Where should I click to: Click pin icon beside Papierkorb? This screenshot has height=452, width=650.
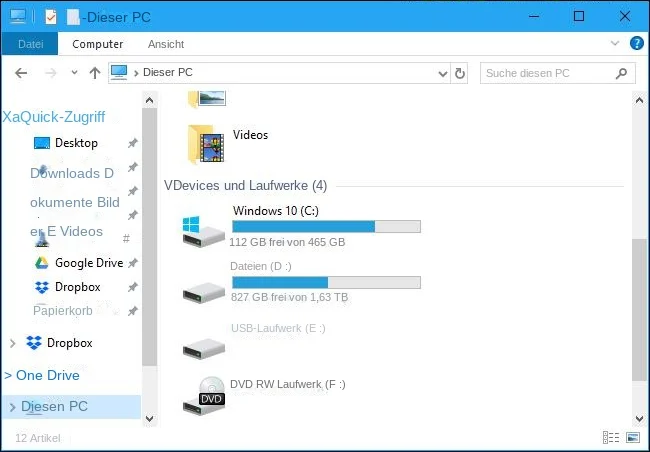(x=132, y=311)
